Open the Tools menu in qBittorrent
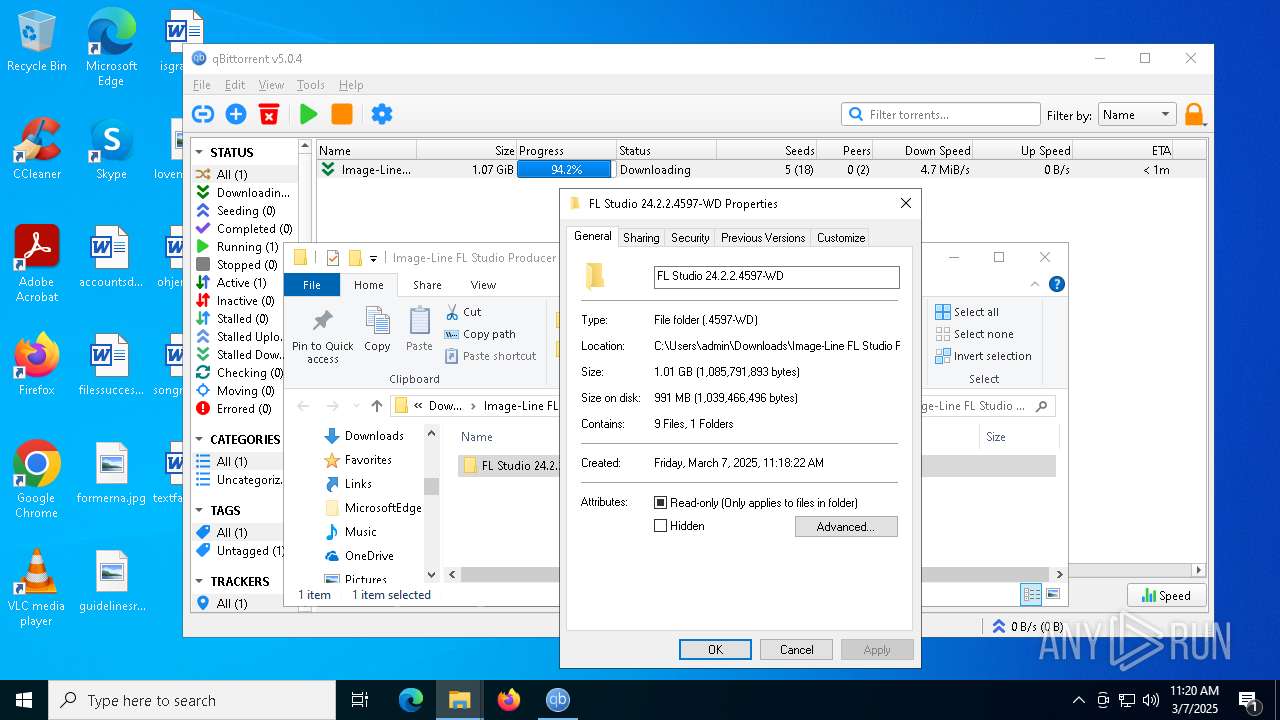The image size is (1280, 720). point(311,85)
